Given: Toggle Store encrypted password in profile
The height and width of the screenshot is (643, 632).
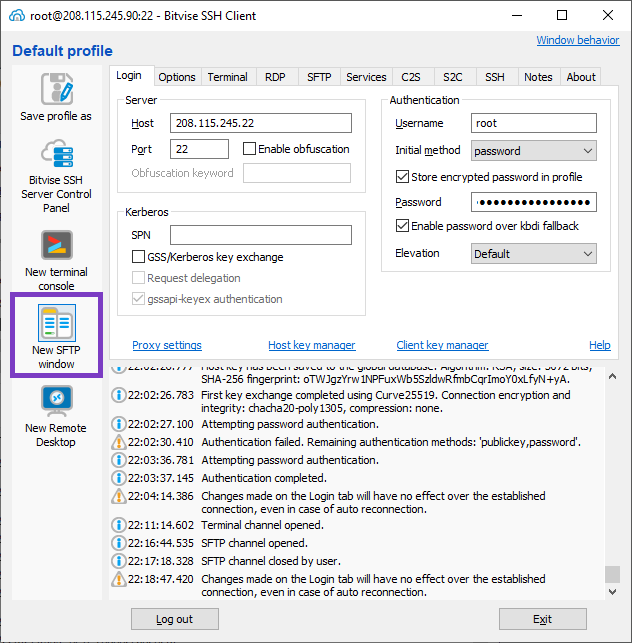Looking at the screenshot, I should coord(402,177).
